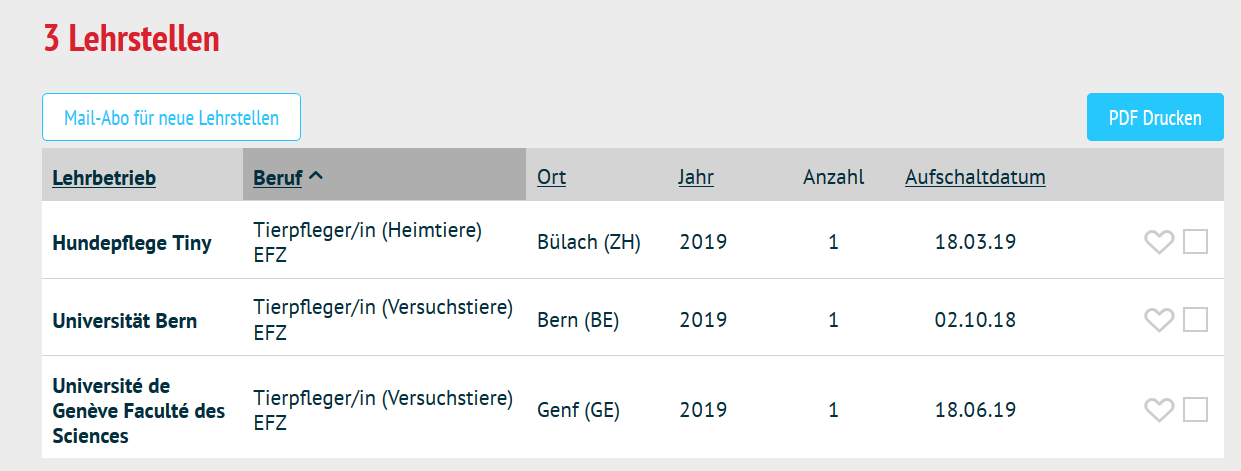This screenshot has width=1241, height=471.
Task: Click the Genf (GE) location cell
Action: pos(578,410)
